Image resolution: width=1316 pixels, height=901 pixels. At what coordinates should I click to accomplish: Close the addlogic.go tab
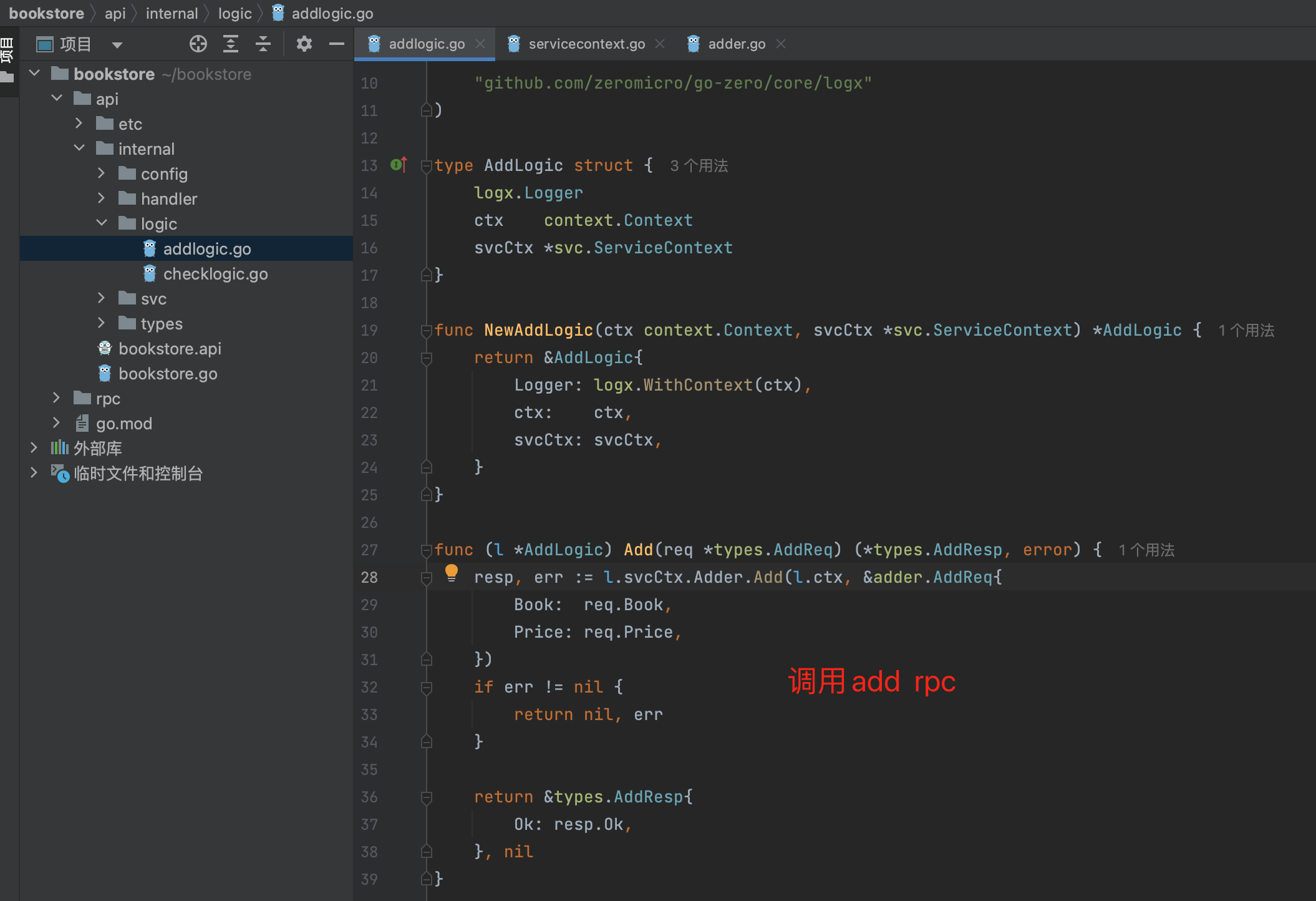click(x=480, y=44)
